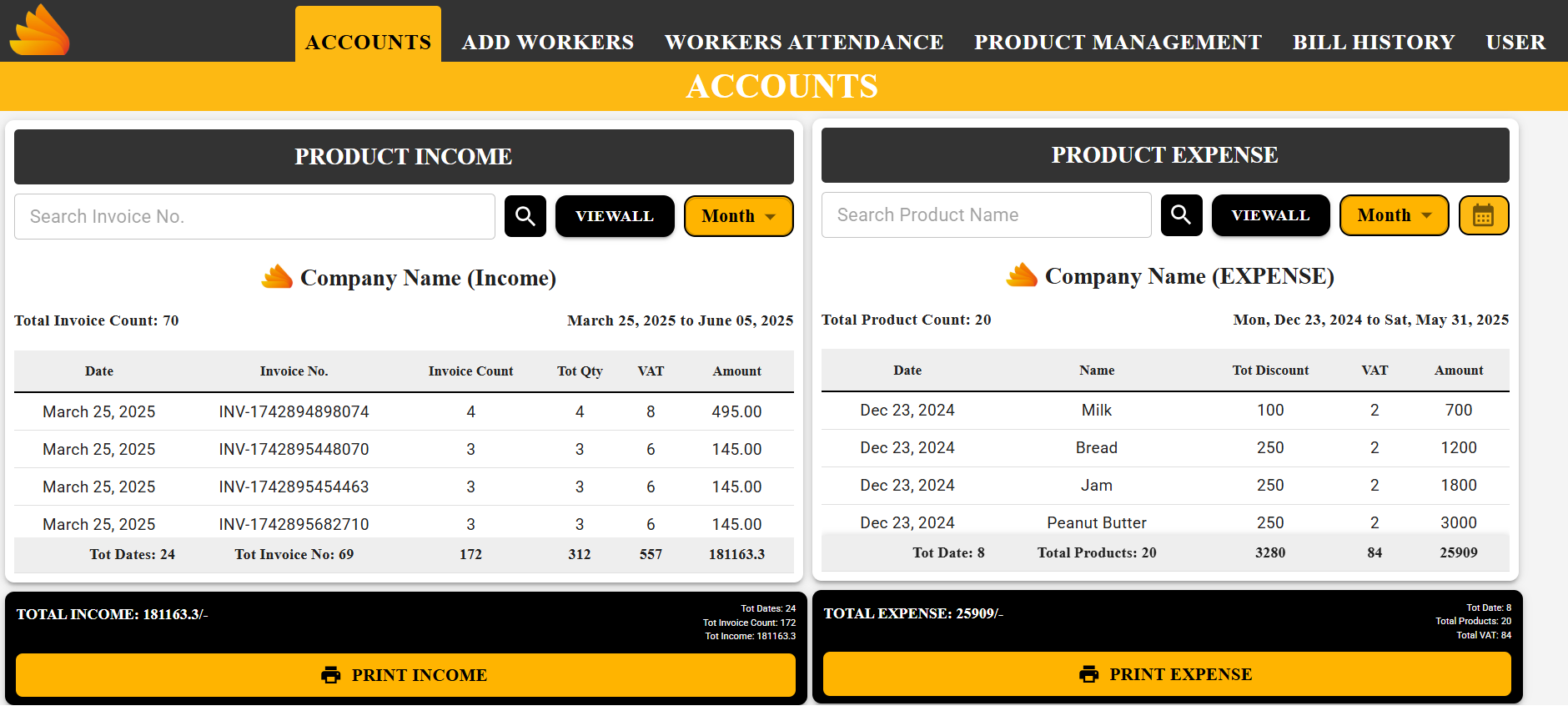Click the Peanut Butter expense row name
1568x711 pixels.
[x=1097, y=522]
